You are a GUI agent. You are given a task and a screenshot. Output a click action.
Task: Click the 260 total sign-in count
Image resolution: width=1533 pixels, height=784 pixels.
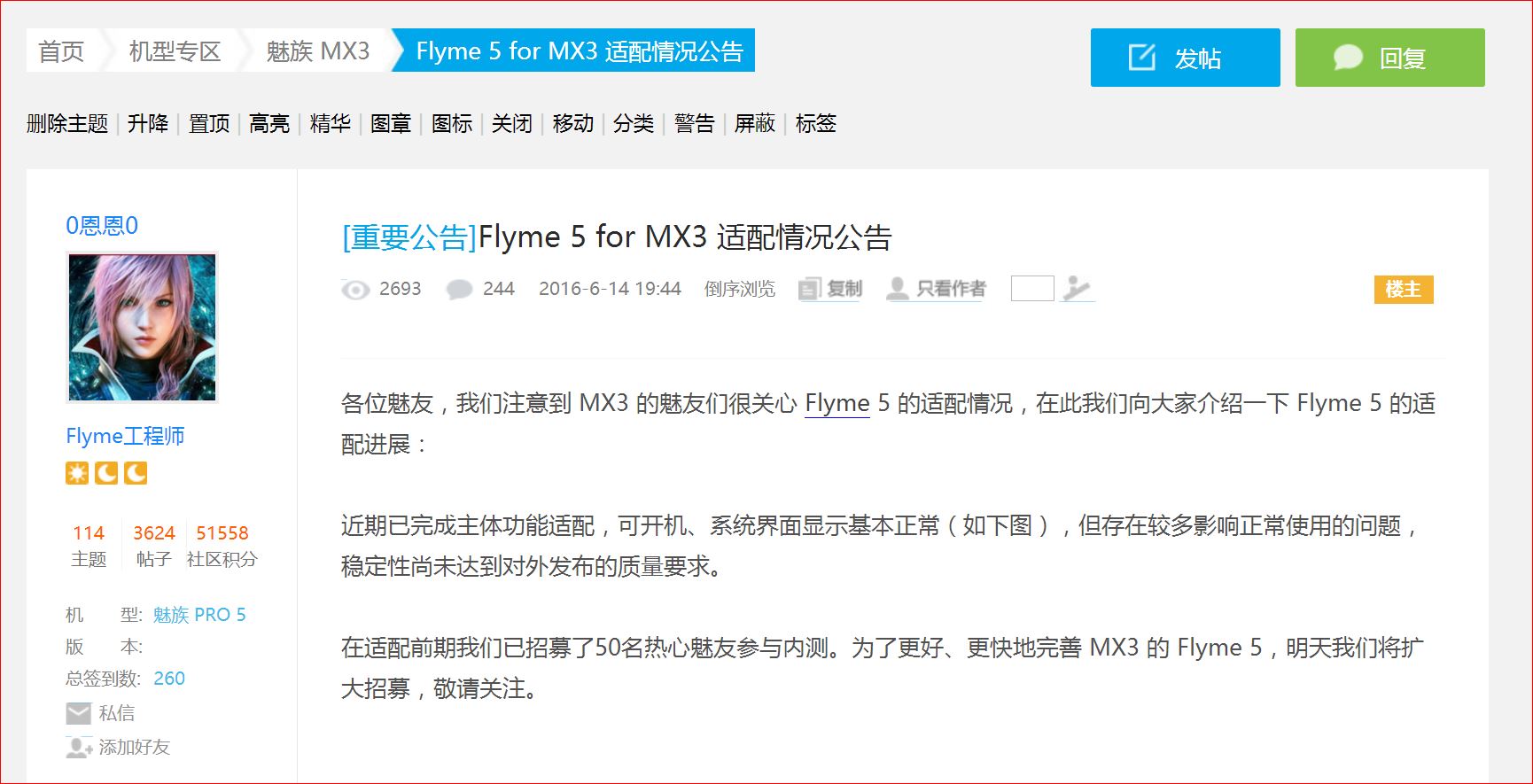[x=169, y=679]
